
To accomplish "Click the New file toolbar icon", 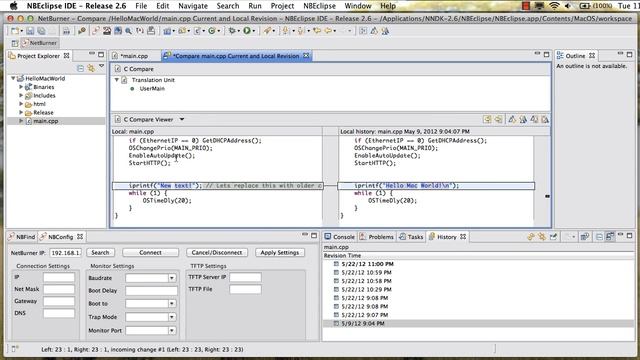I will point(15,31).
